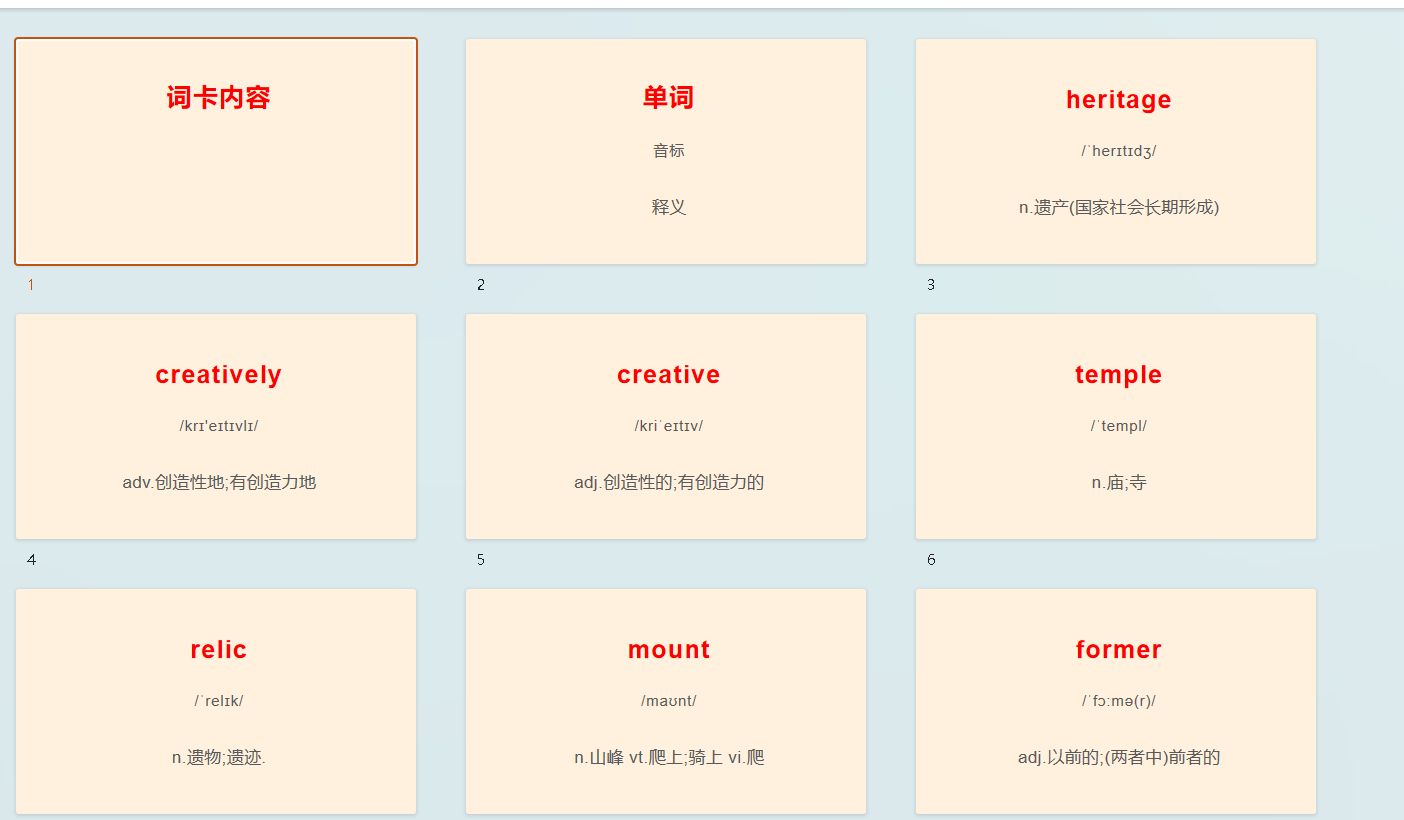Viewport: 1404px width, 820px height.
Task: Click definition adj.以前的;(两者中)前者的
Action: click(1119, 757)
